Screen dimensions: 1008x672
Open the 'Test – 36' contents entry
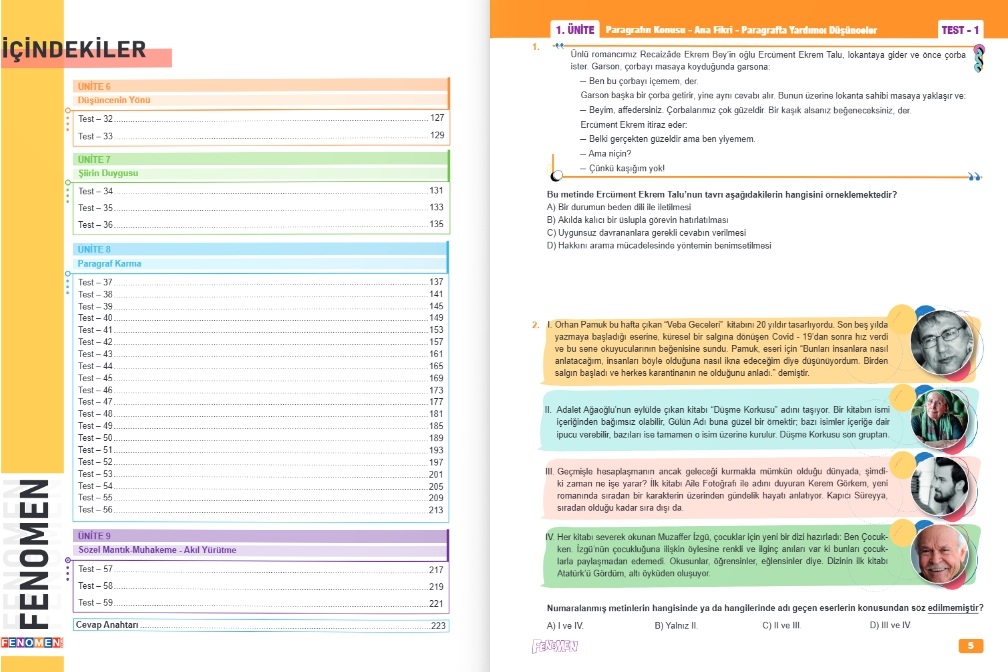(x=260, y=224)
